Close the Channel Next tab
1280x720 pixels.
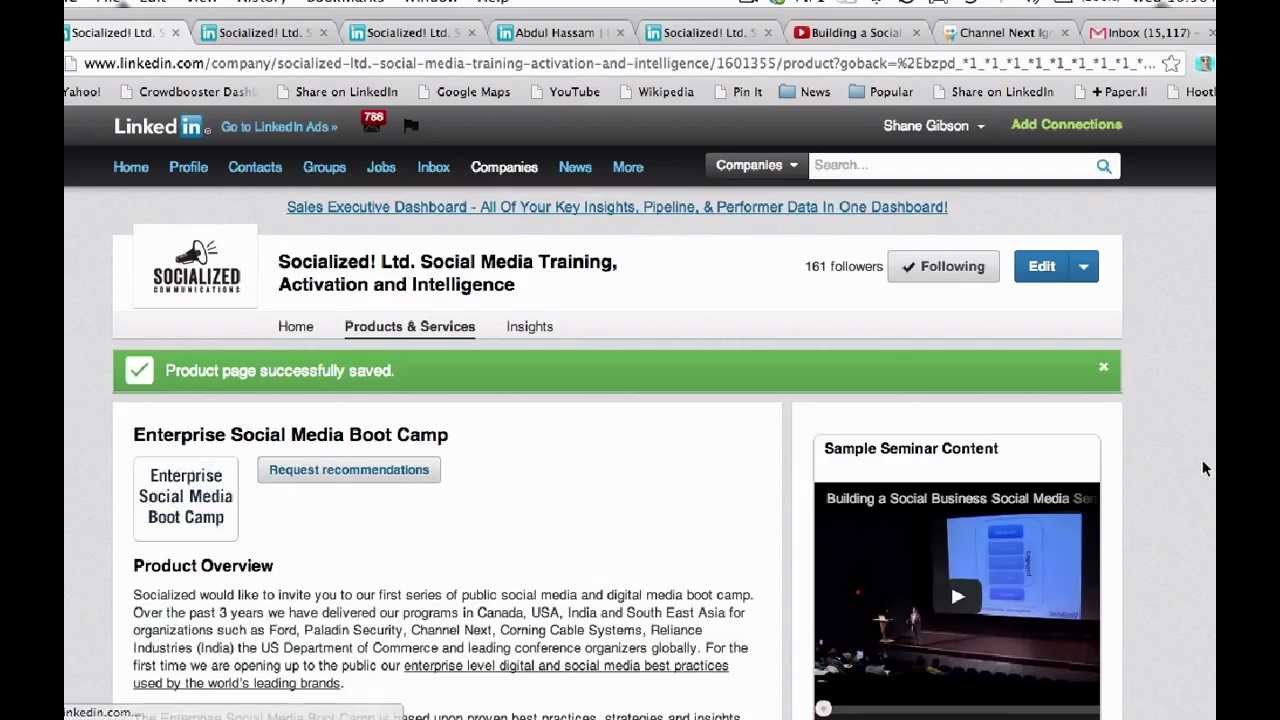pyautogui.click(x=1064, y=33)
